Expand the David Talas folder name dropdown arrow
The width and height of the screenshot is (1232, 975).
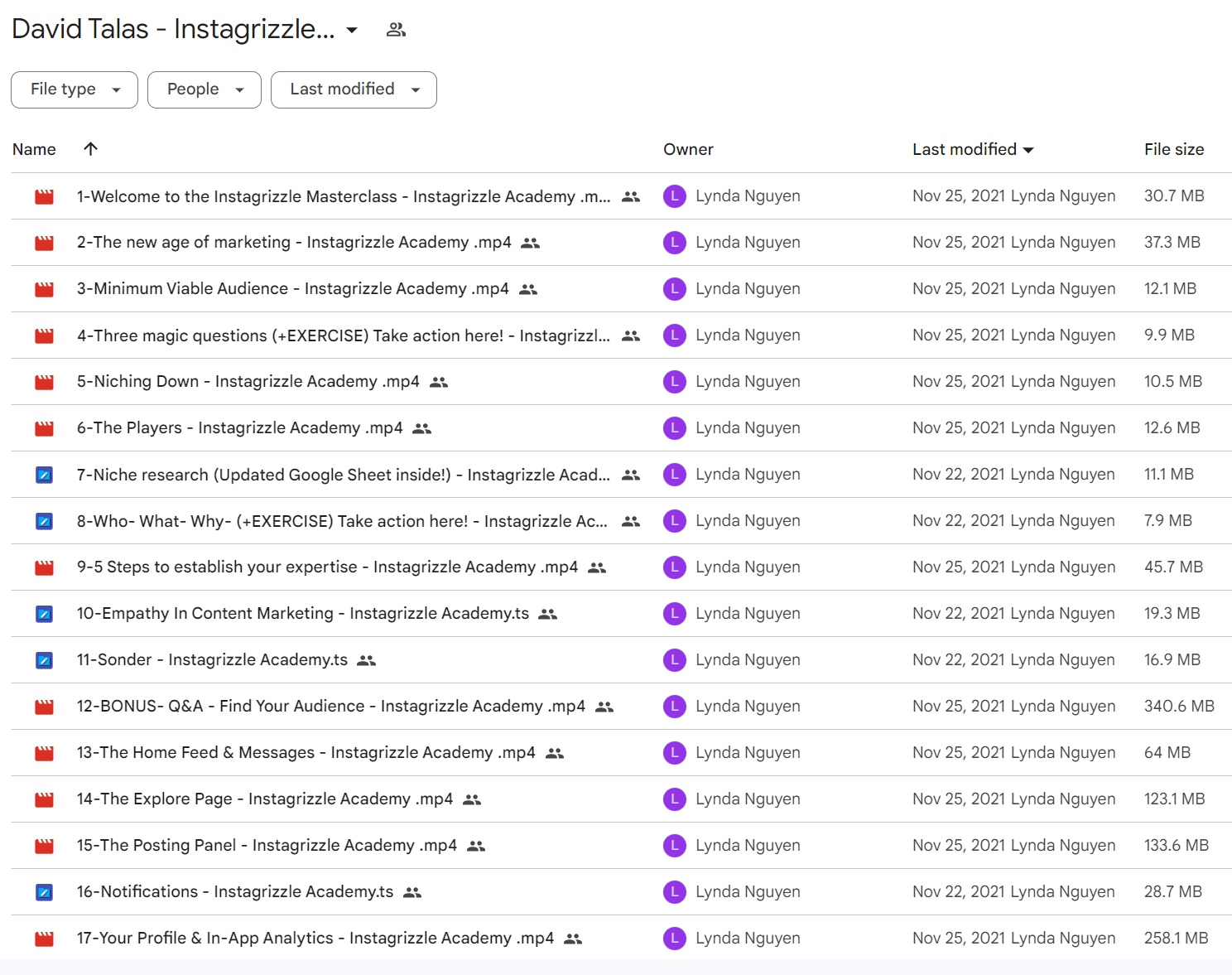pyautogui.click(x=352, y=30)
